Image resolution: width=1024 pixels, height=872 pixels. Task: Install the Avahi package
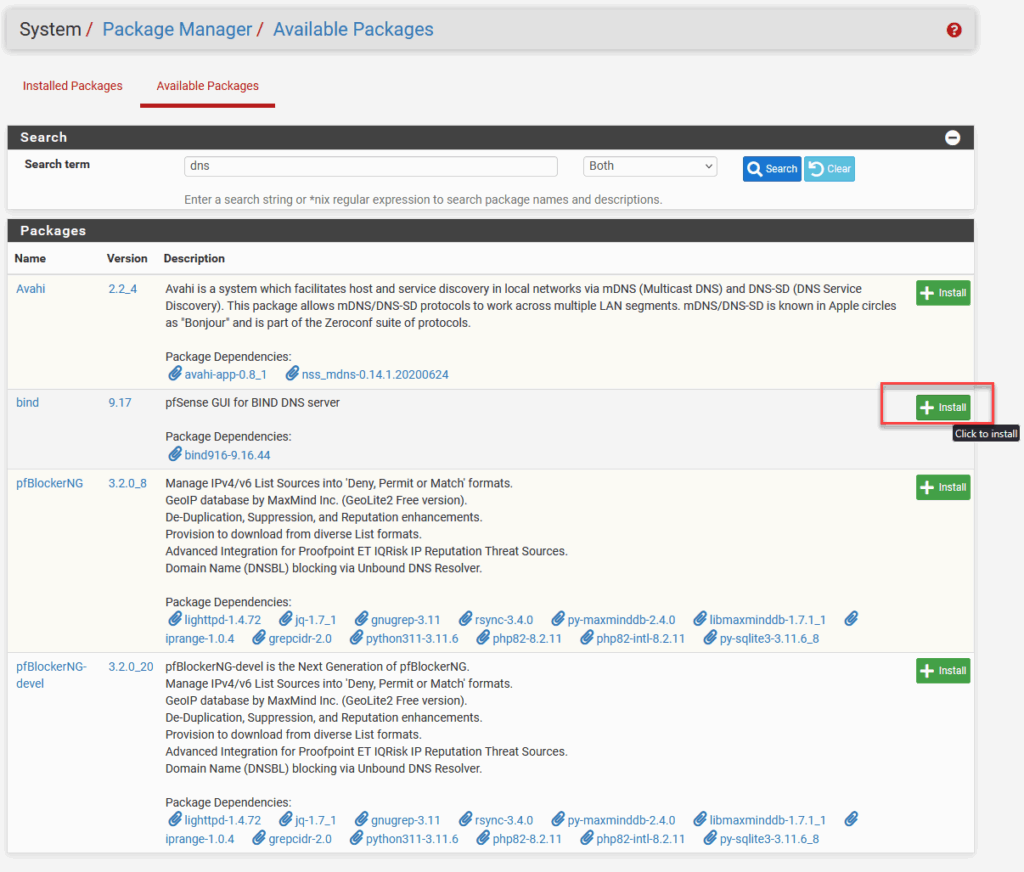pos(943,293)
